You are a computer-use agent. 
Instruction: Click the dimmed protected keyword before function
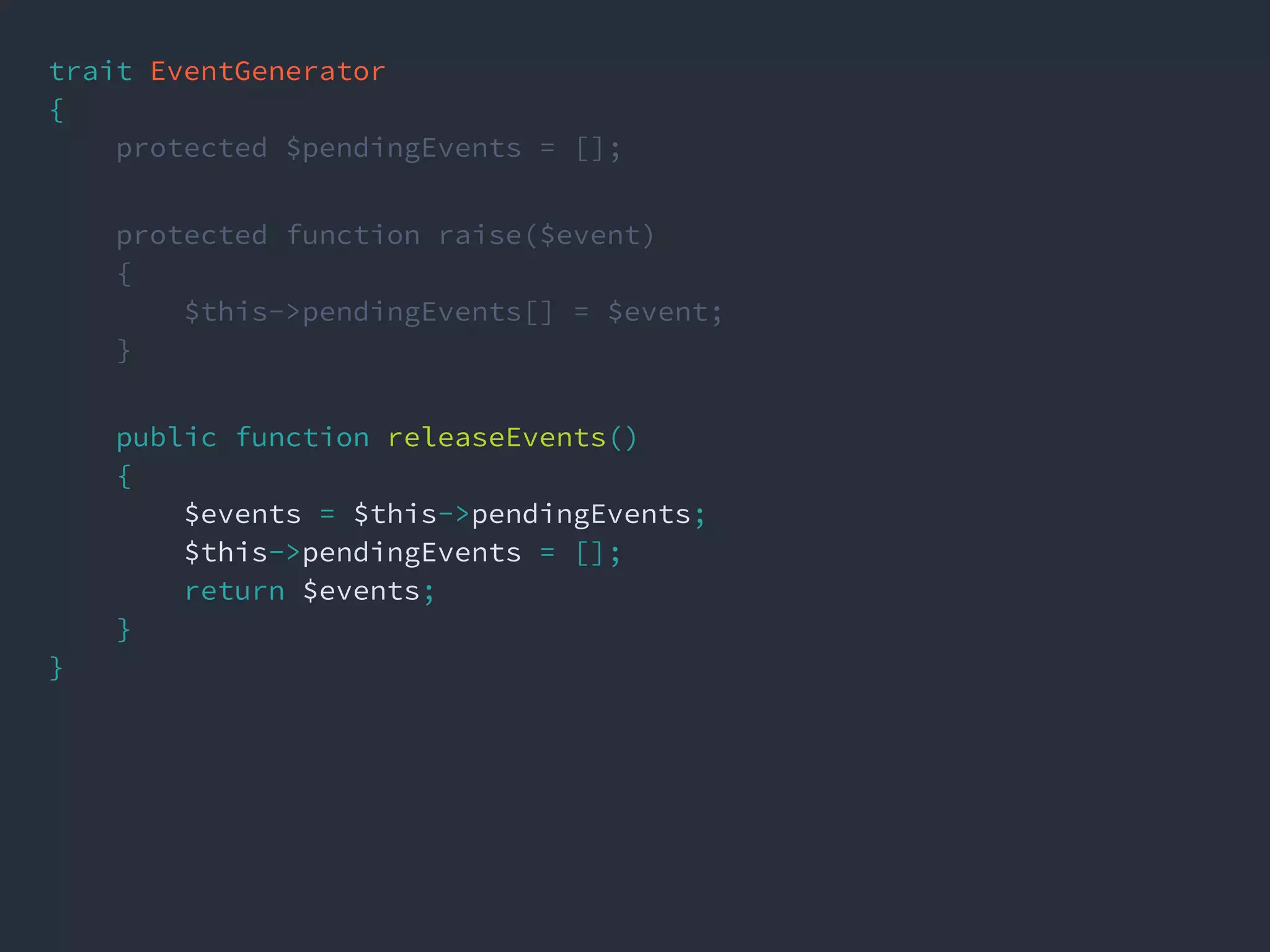[192, 236]
